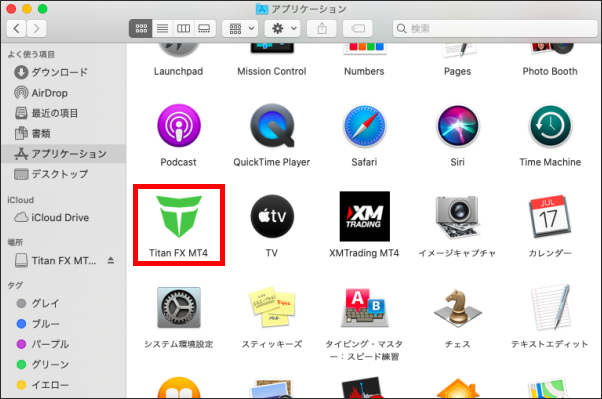
Task: Switch to icon view
Action: tap(141, 28)
